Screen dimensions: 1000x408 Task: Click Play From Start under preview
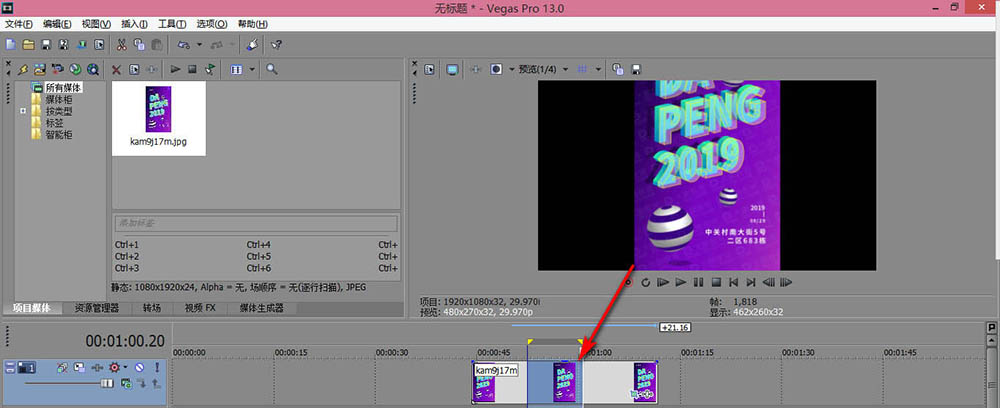pos(663,282)
